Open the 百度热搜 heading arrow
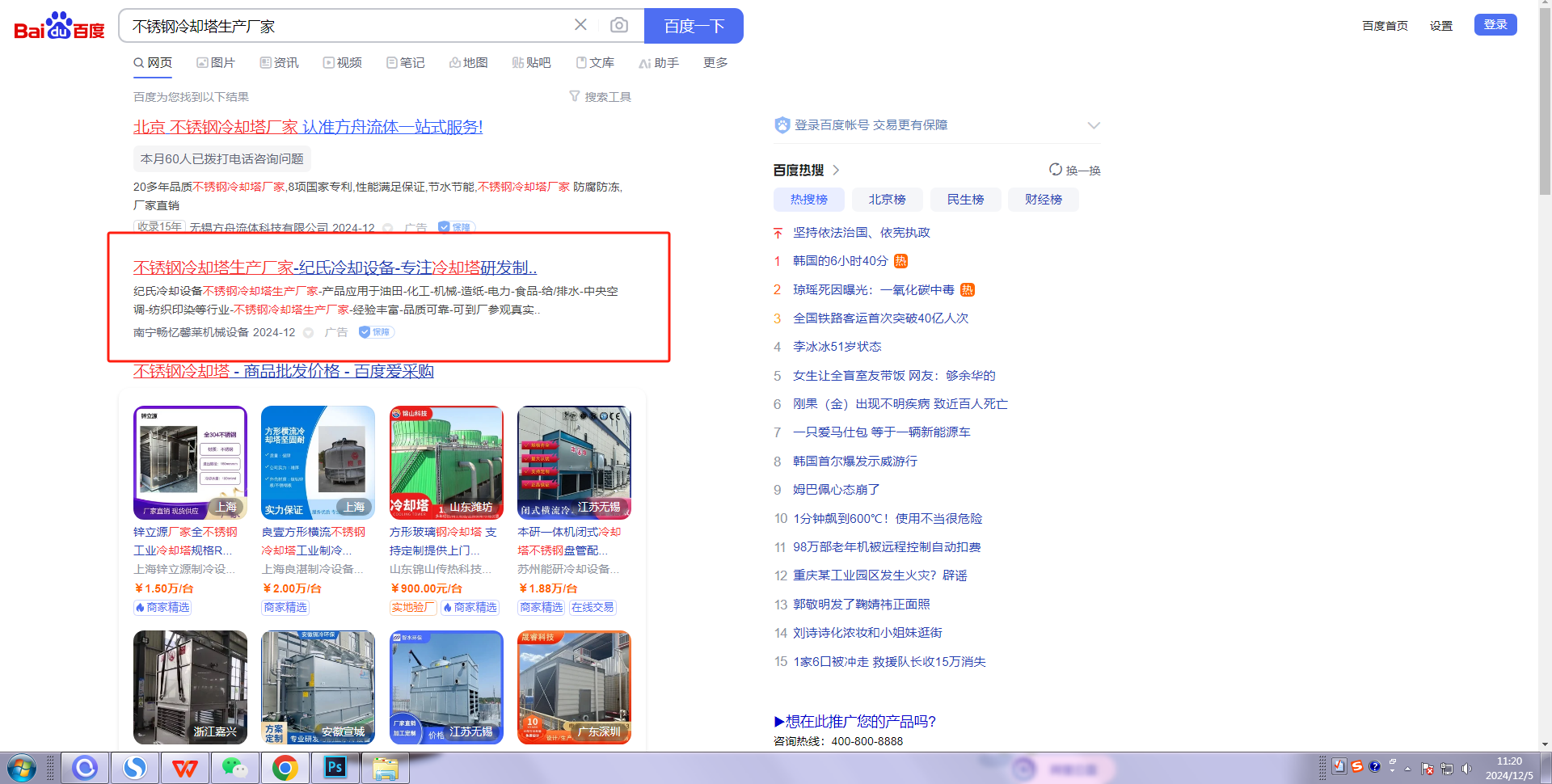This screenshot has width=1552, height=784. [x=836, y=170]
